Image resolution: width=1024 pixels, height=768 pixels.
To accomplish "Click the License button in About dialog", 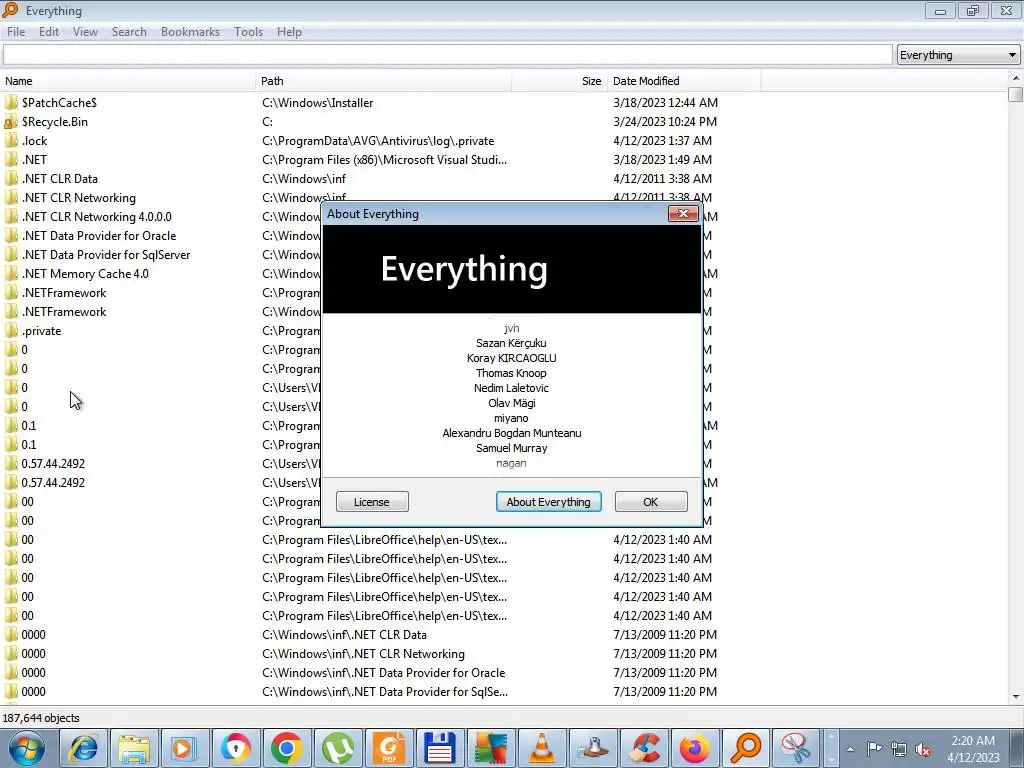I will tap(372, 502).
